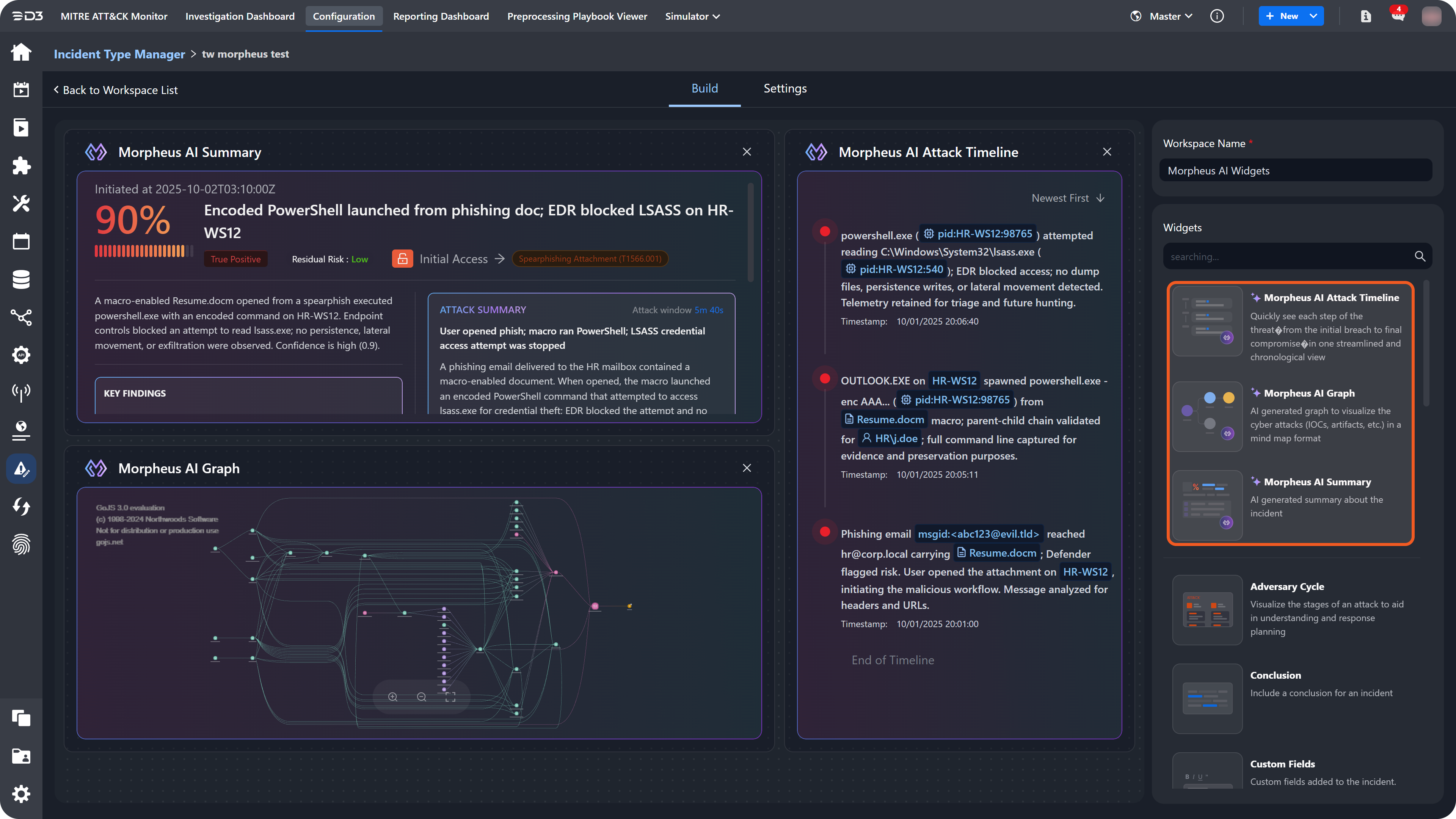Open the puzzle-piece integrations icon in the sidebar
Image resolution: width=1456 pixels, height=819 pixels.
[x=21, y=166]
